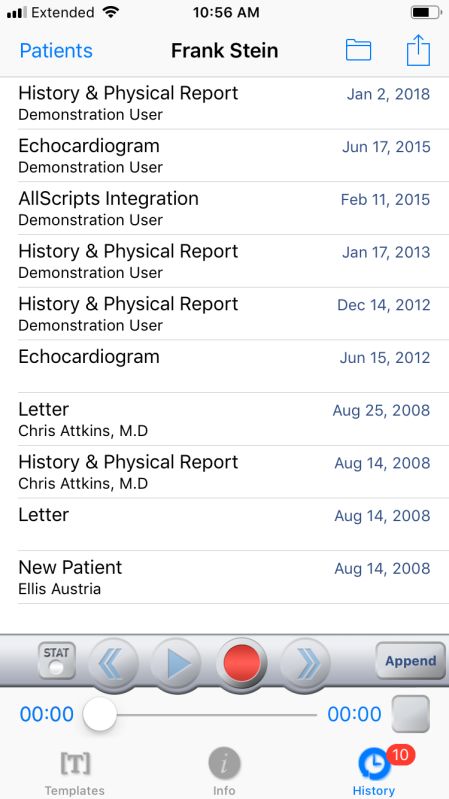Image resolution: width=449 pixels, height=799 pixels.
Task: Go back to Patients list
Action: (56, 50)
